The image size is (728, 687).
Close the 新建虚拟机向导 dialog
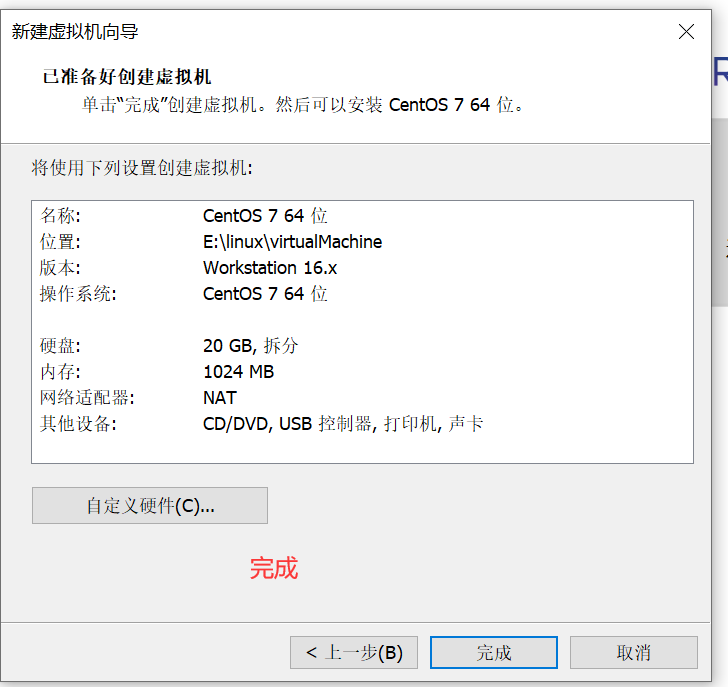(686, 32)
